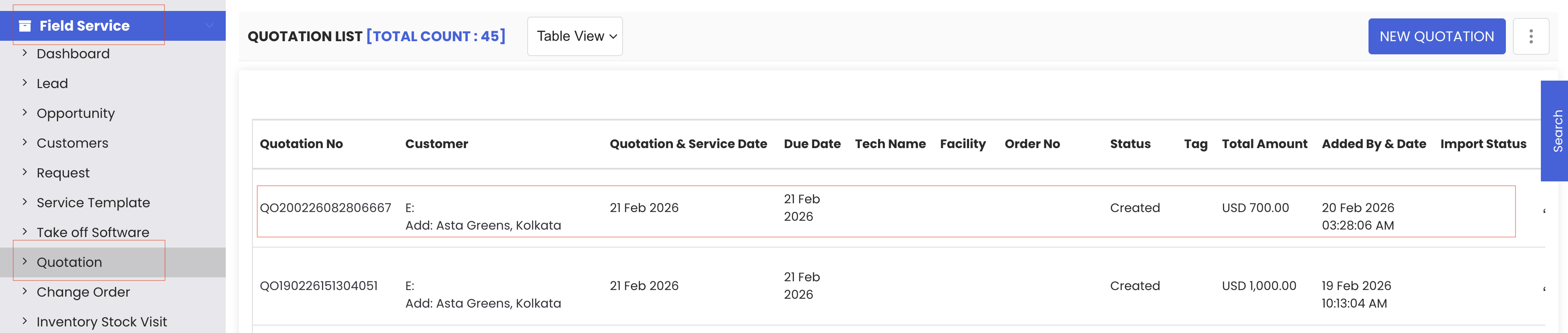Open the Table View dropdown
Viewport: 1568px width, 333px height.
pos(574,37)
